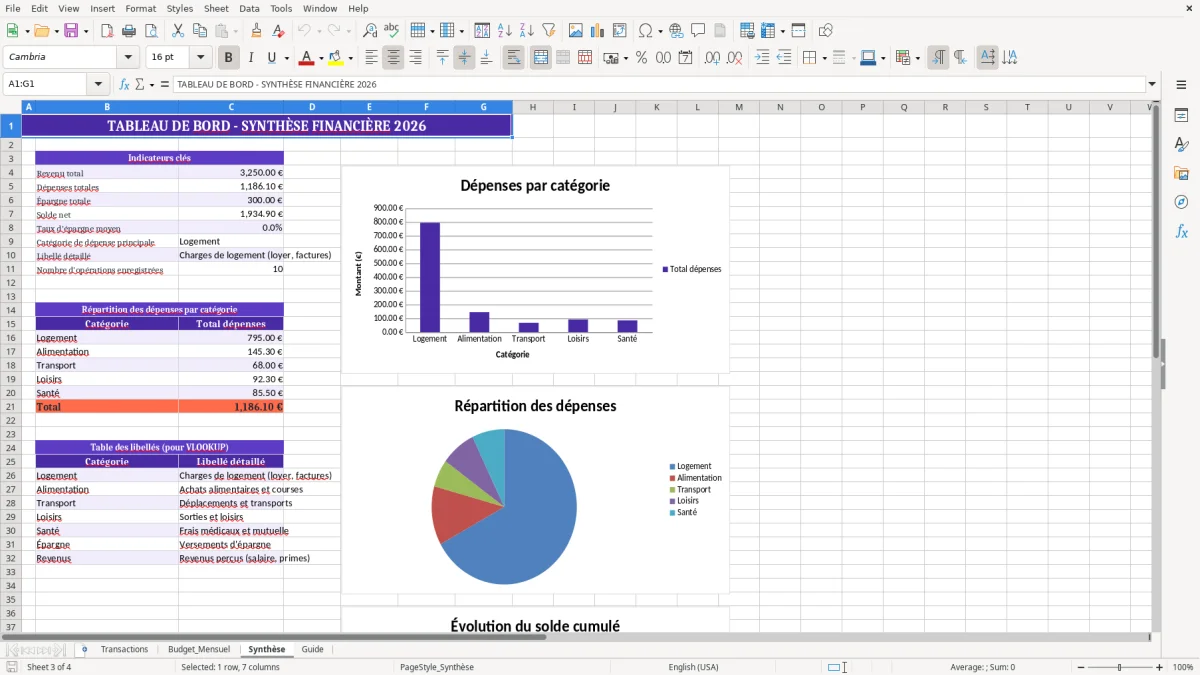Click Sort Descending icon
This screenshot has width=1200, height=675.
(x=527, y=31)
